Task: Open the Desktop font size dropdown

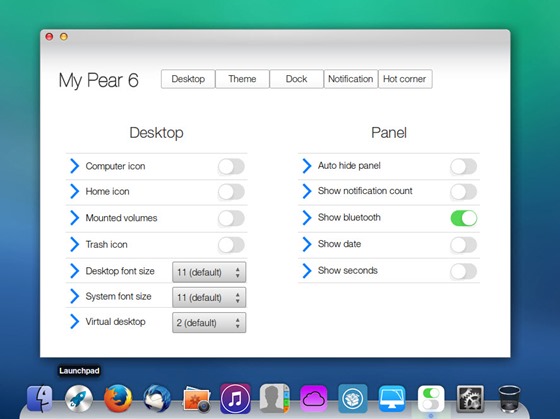Action: tap(209, 272)
